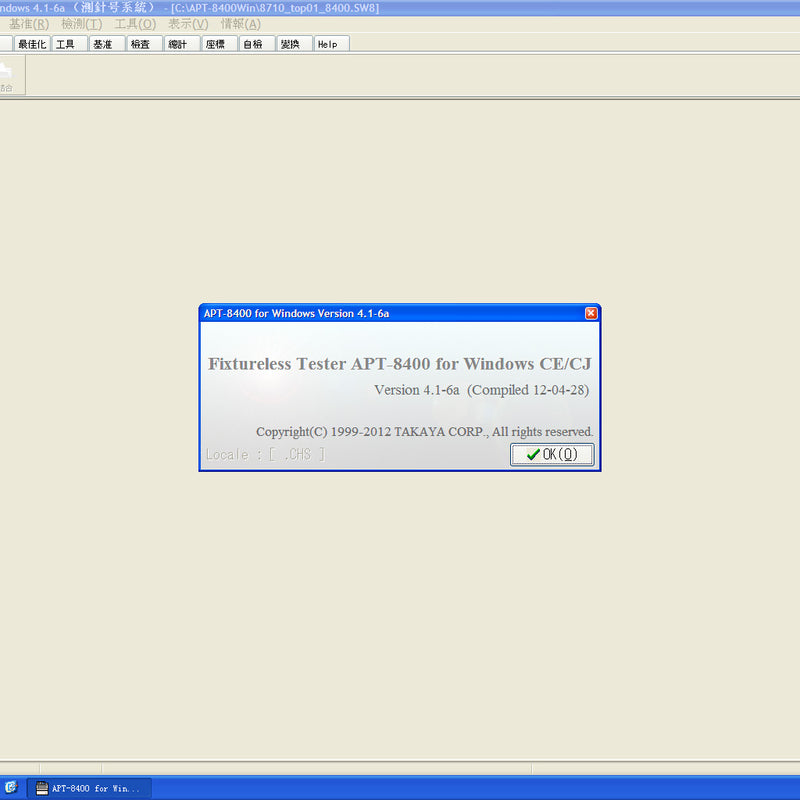
Task: Click the Locale .CHS text
Action: pos(265,454)
